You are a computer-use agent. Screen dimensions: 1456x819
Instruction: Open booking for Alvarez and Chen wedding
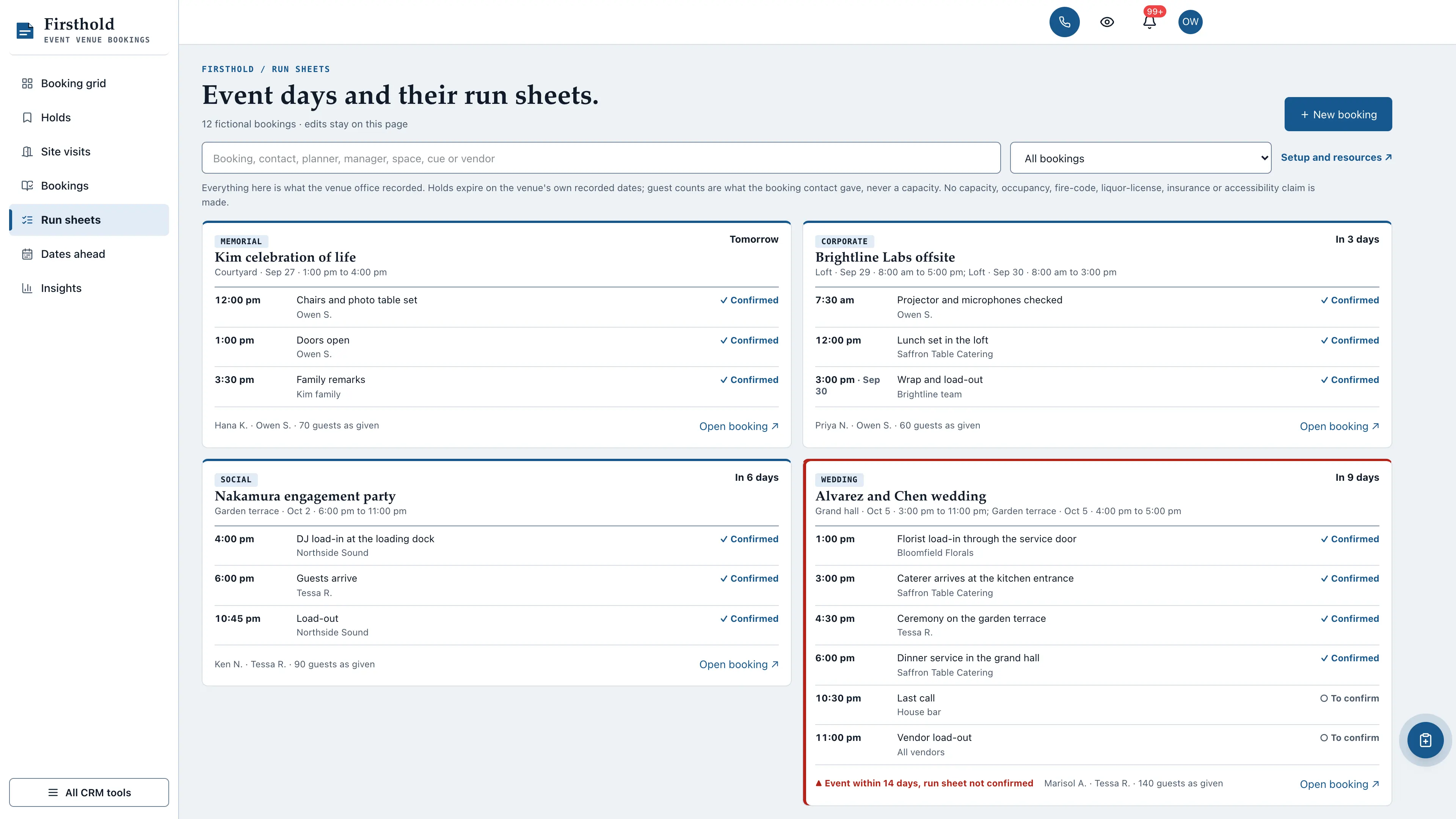pyautogui.click(x=1340, y=784)
